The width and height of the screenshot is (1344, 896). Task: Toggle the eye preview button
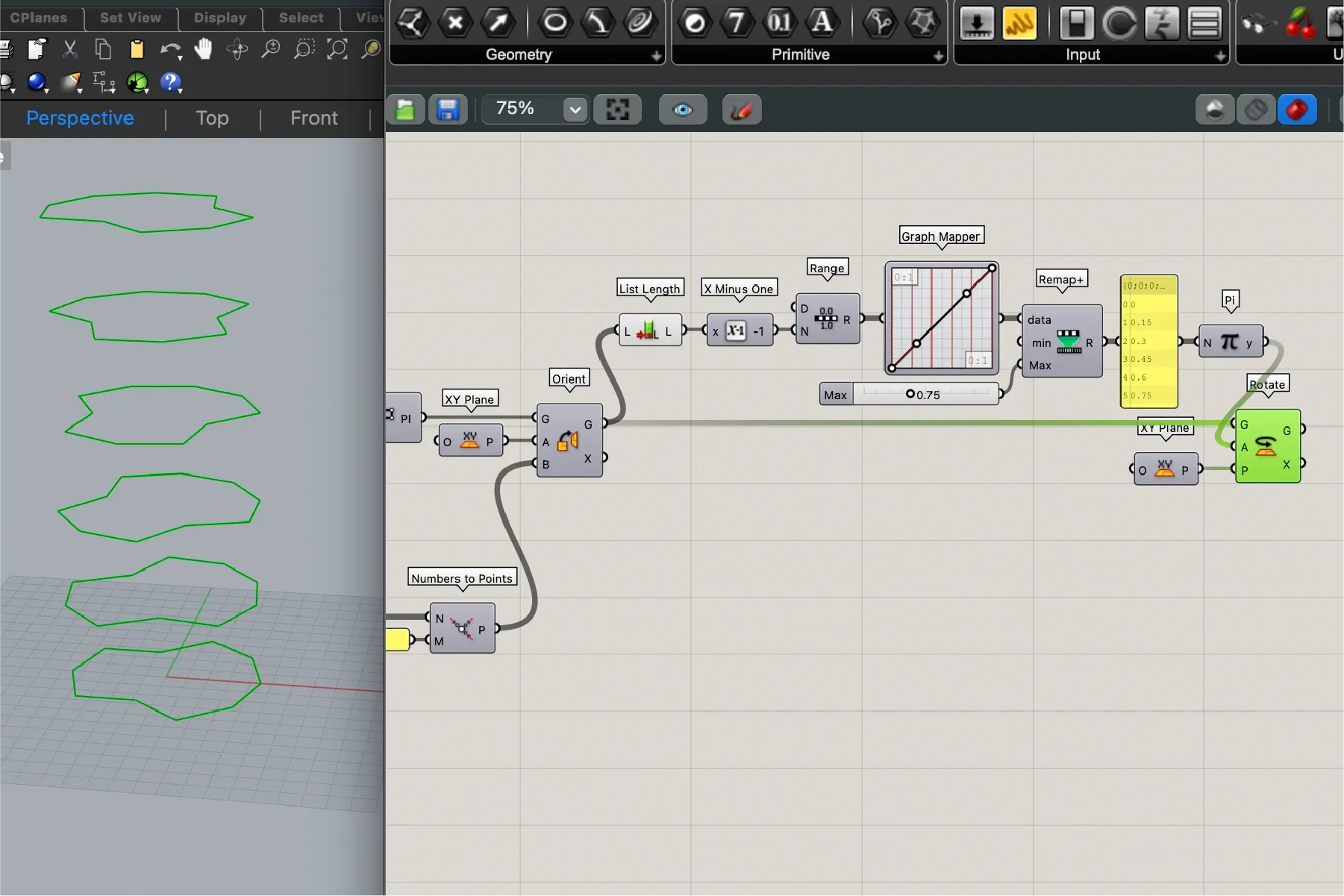tap(682, 110)
